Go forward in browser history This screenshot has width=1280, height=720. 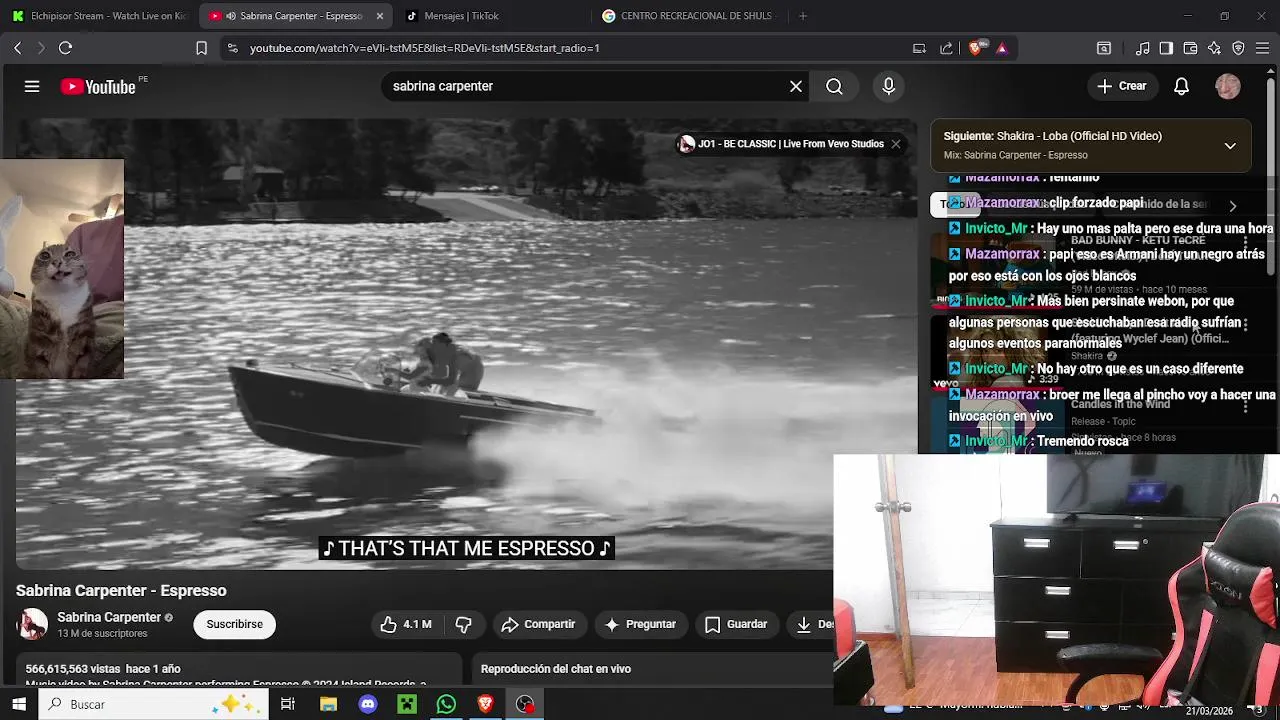click(x=41, y=48)
